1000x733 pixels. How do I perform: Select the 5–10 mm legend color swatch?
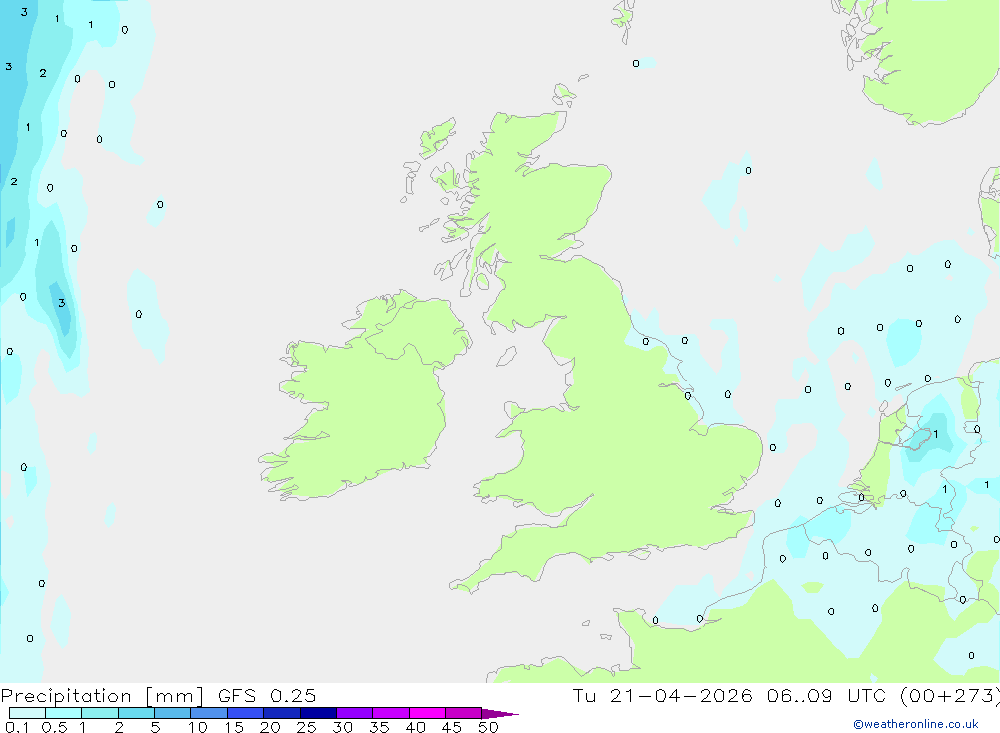(x=173, y=713)
